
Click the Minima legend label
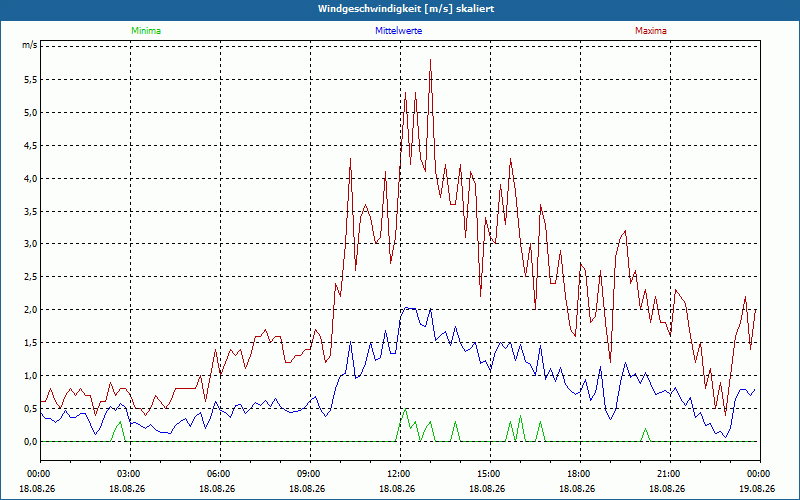click(x=146, y=31)
